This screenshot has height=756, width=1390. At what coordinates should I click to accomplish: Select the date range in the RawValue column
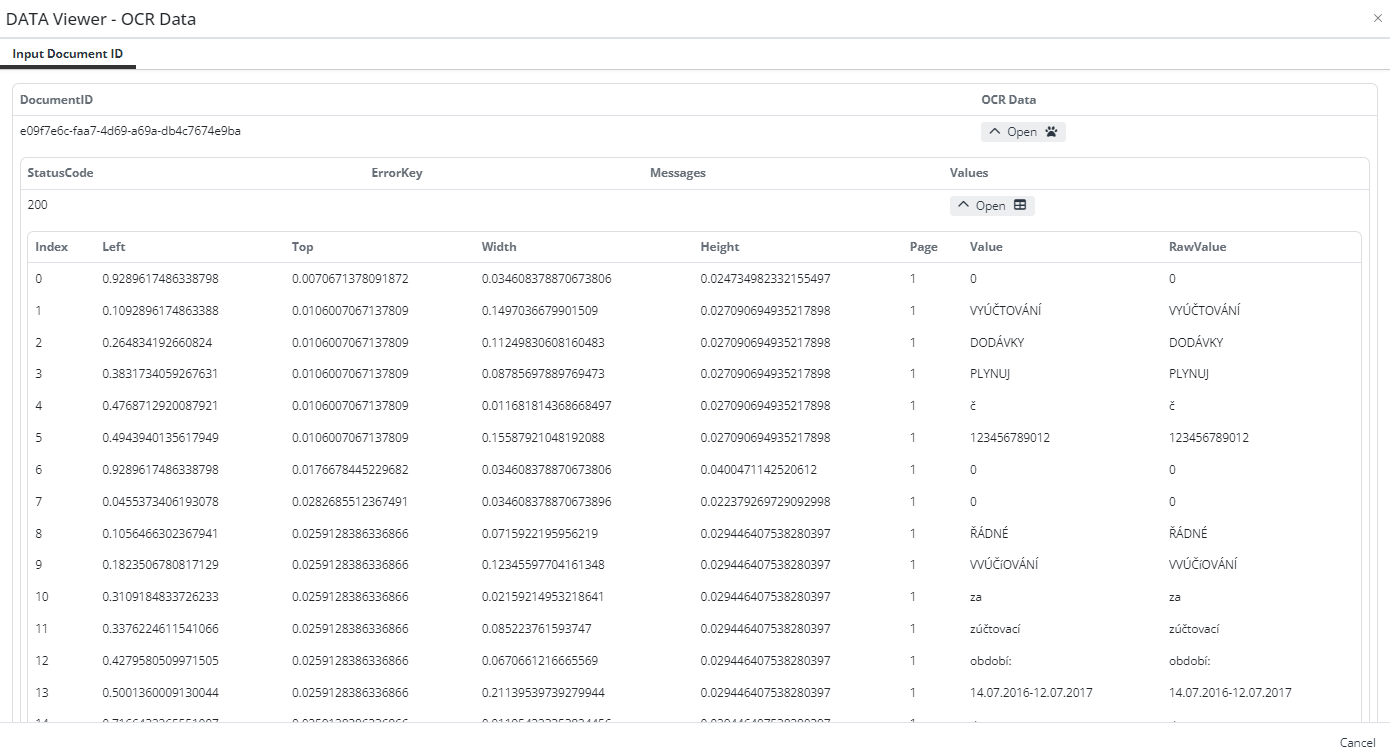[x=1230, y=693]
